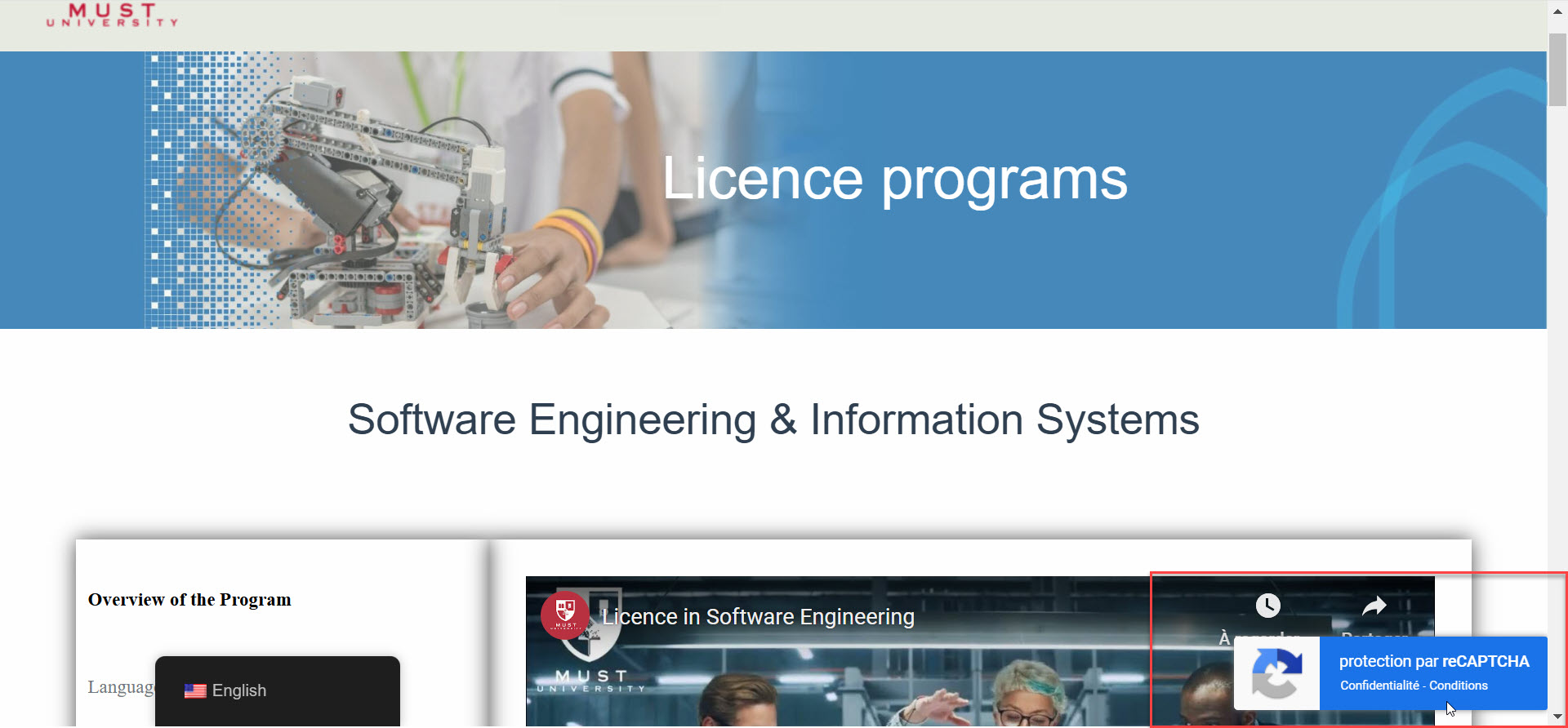
Task: Click the Overview of the Program heading
Action: click(x=189, y=600)
